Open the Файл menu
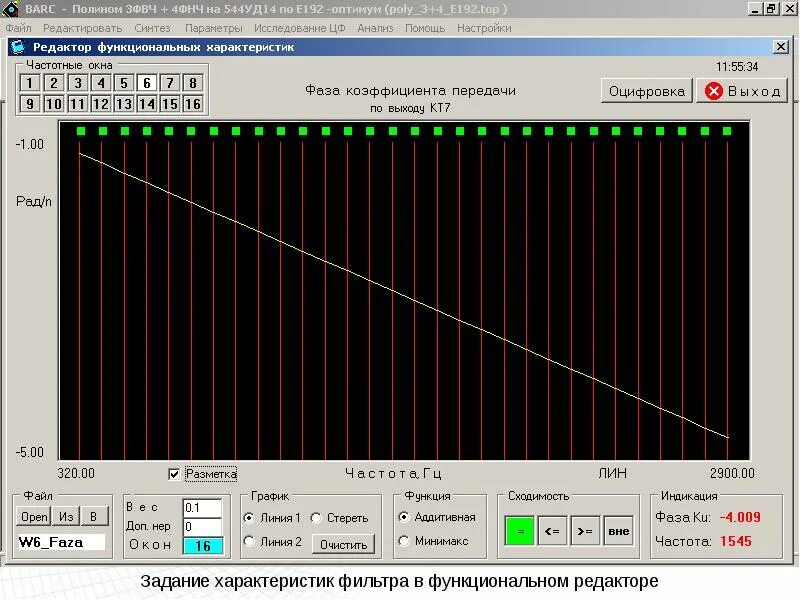800x600 pixels. (18, 28)
